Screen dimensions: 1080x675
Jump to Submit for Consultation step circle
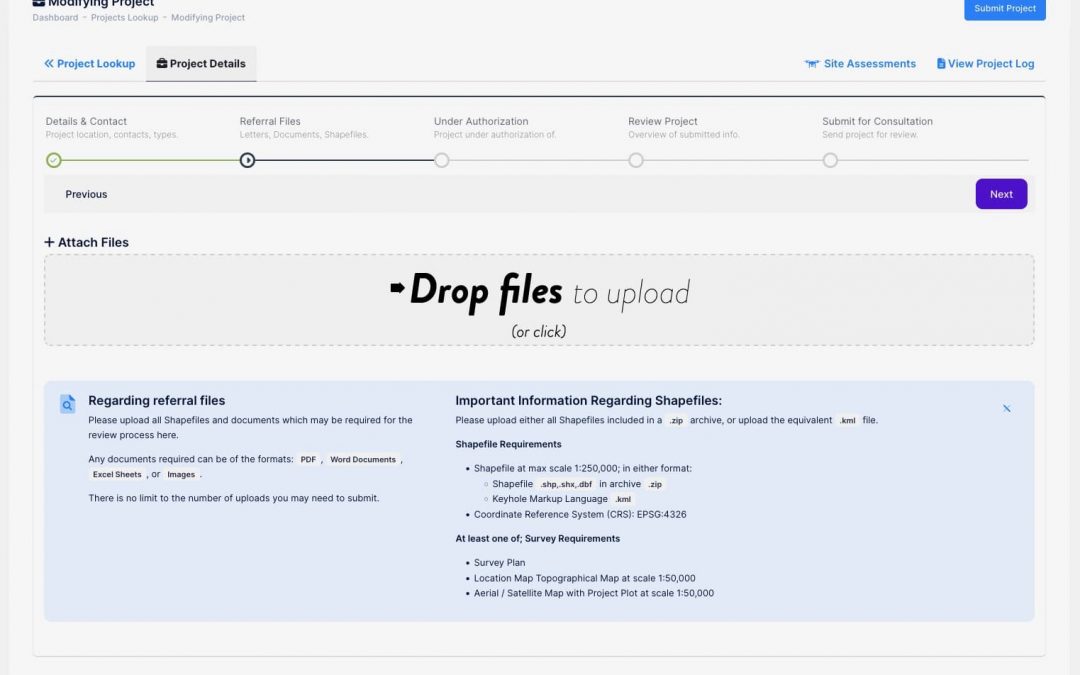coord(830,160)
